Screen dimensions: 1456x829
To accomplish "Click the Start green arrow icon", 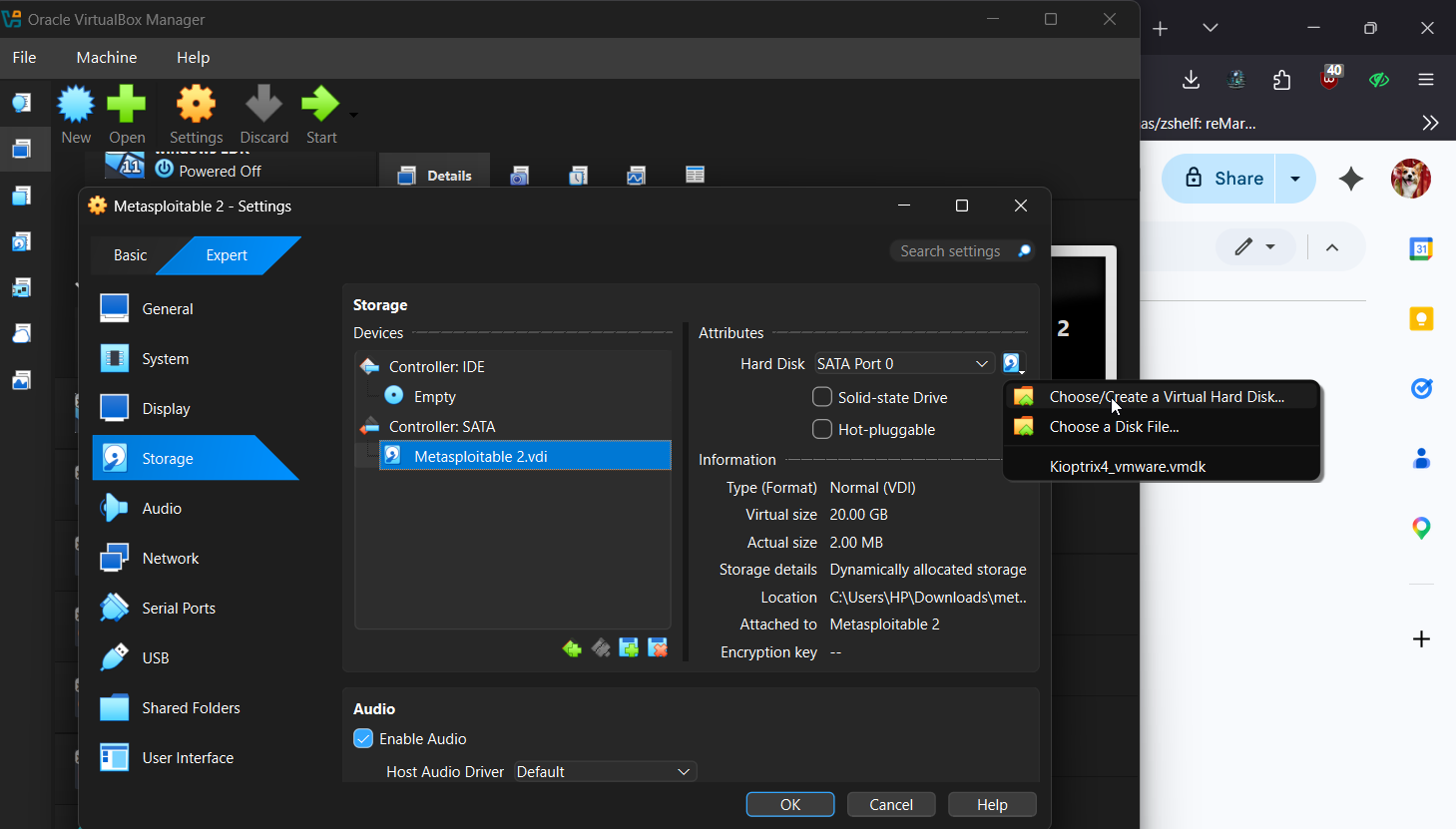I will (x=320, y=105).
